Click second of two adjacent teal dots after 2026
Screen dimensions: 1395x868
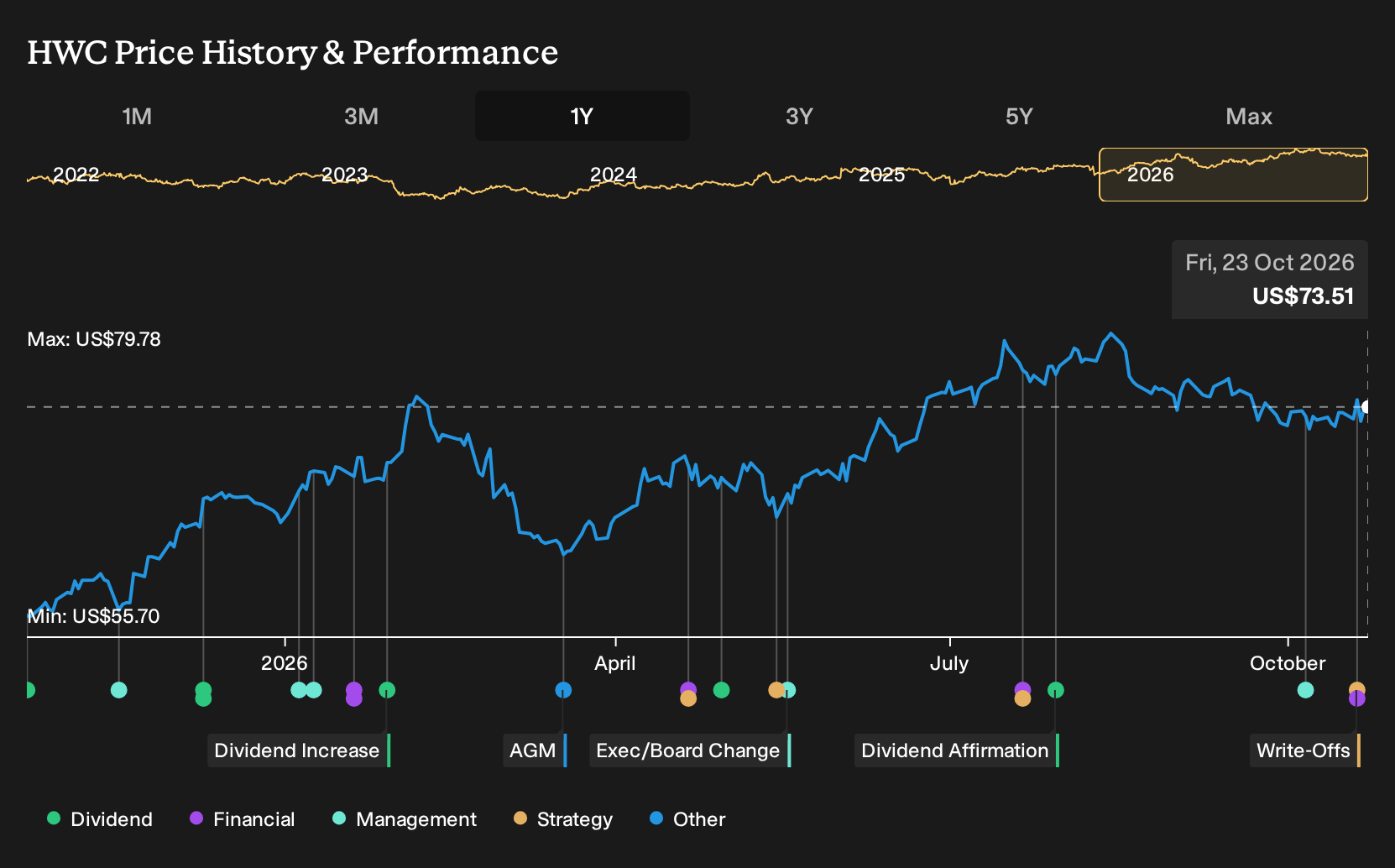[314, 690]
